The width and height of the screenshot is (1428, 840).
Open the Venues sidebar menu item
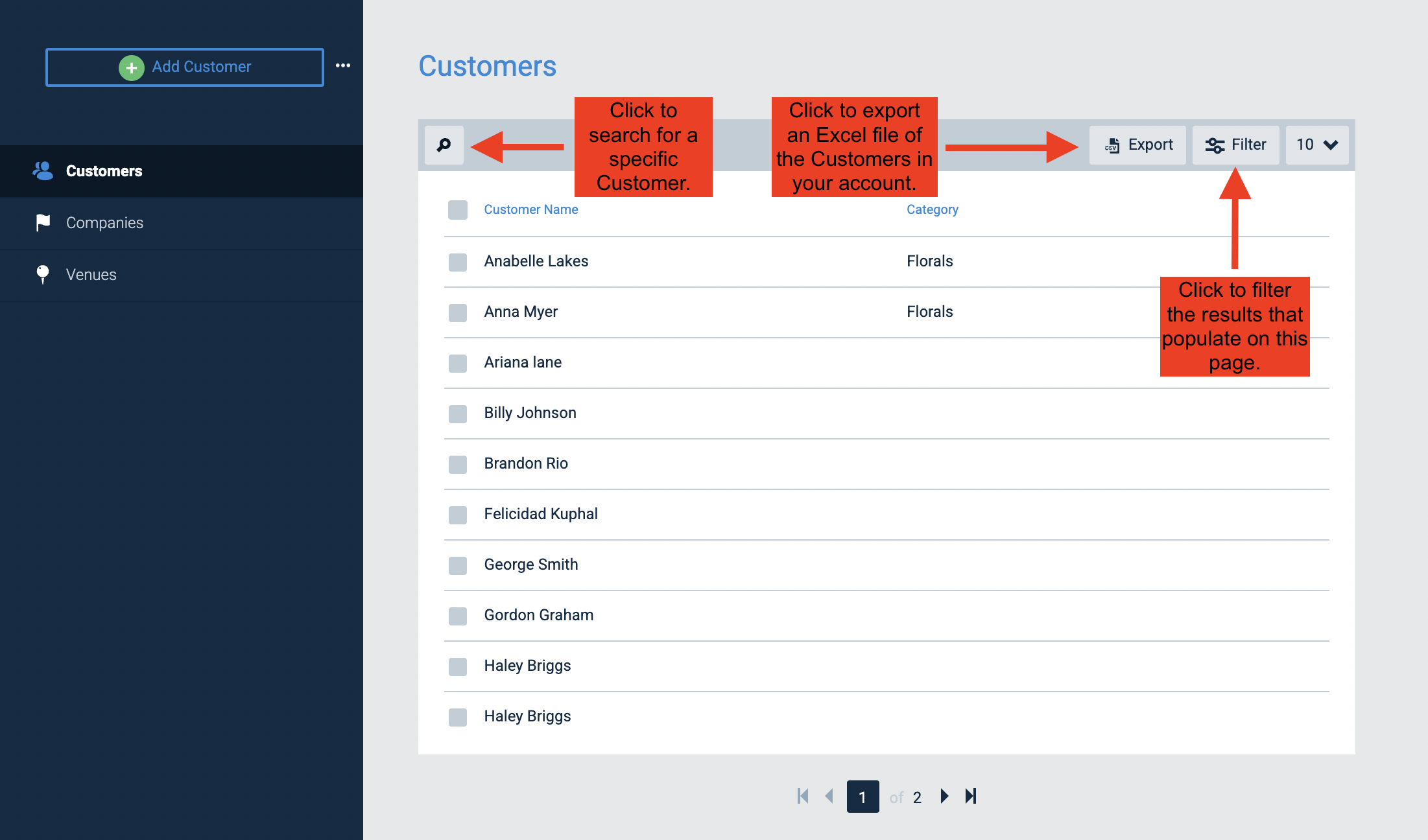[182, 275]
